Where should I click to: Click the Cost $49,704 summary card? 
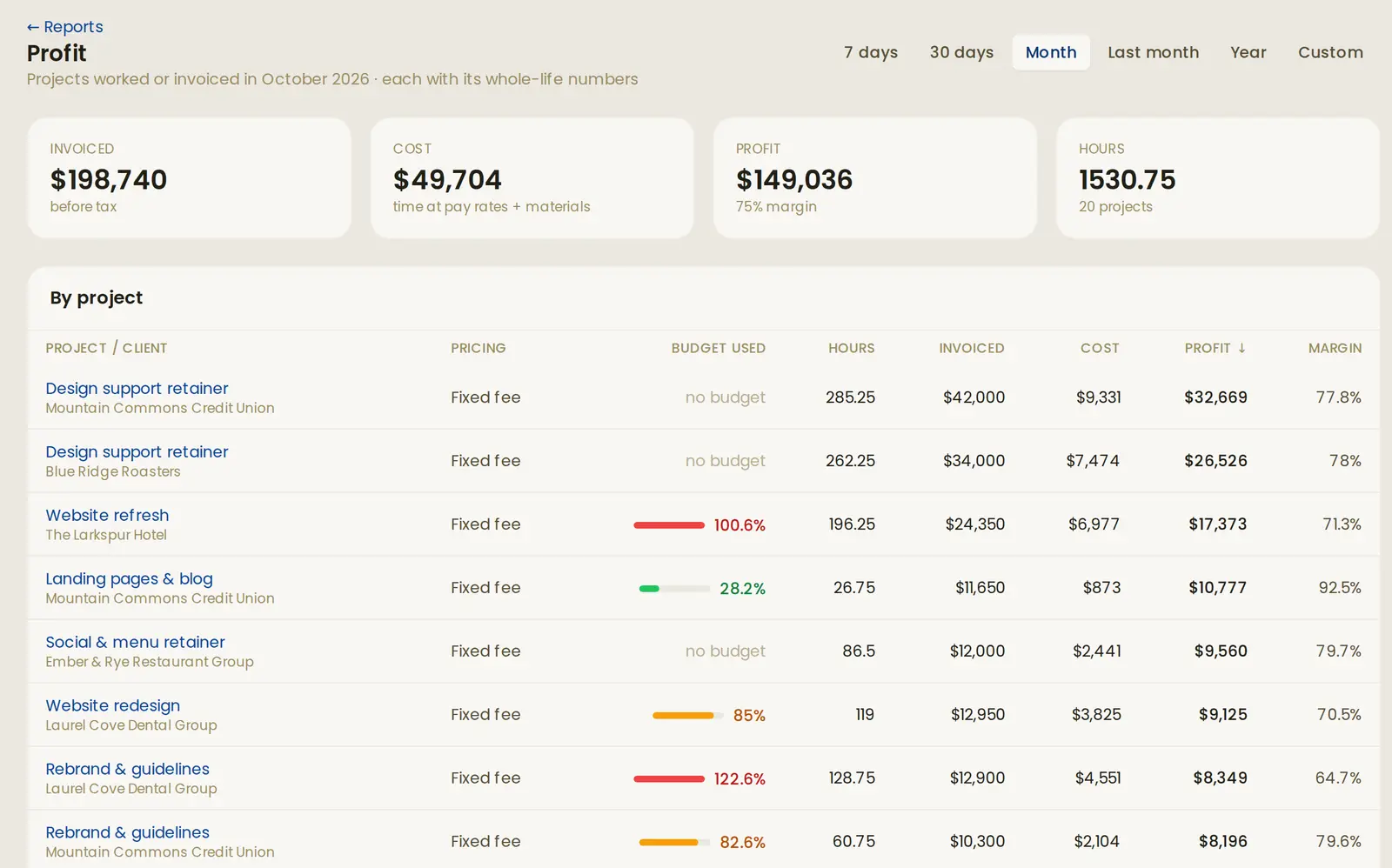(x=532, y=178)
